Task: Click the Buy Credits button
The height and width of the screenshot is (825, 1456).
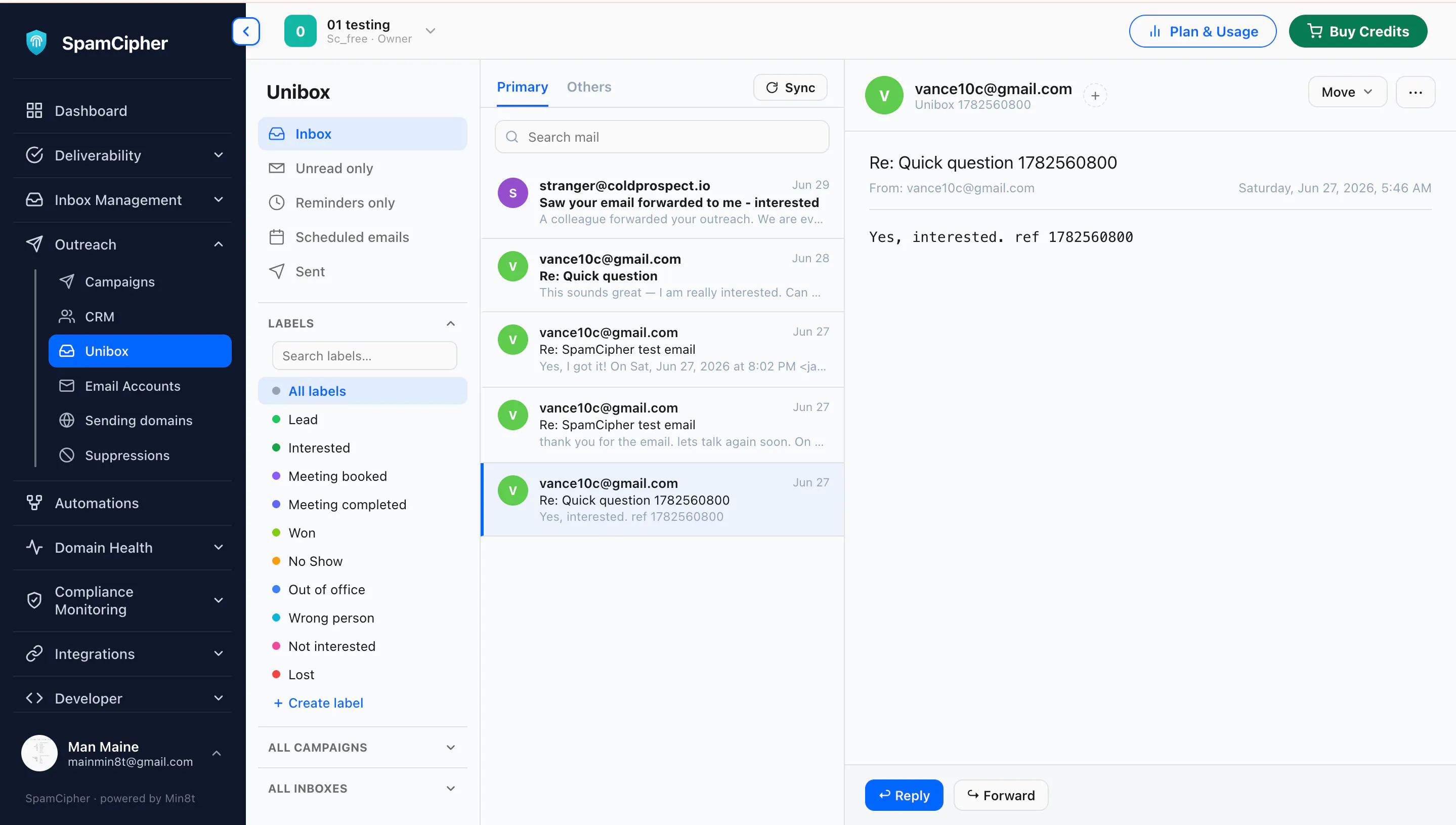Action: [x=1357, y=31]
